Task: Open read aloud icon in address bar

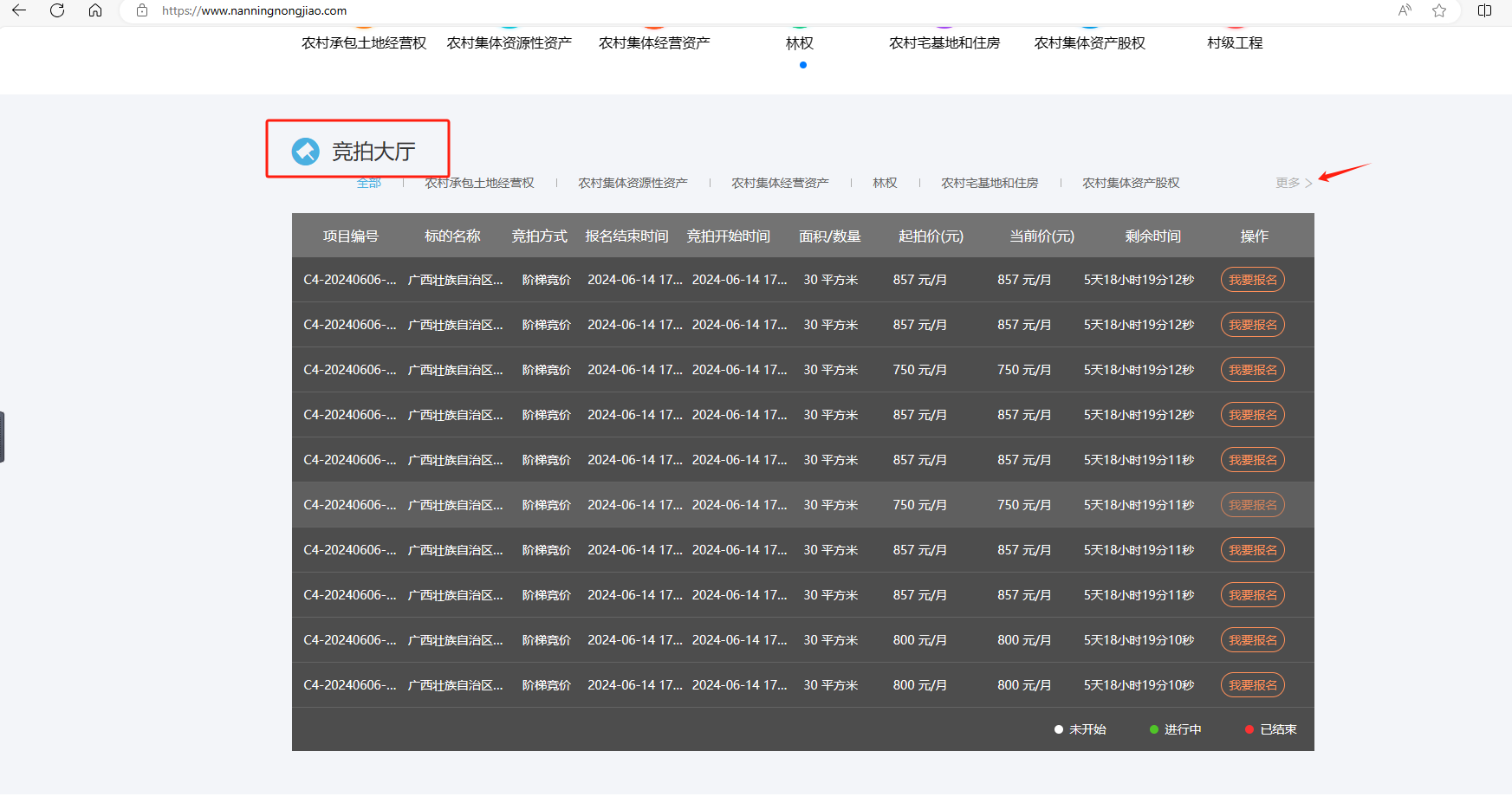Action: [x=1405, y=10]
